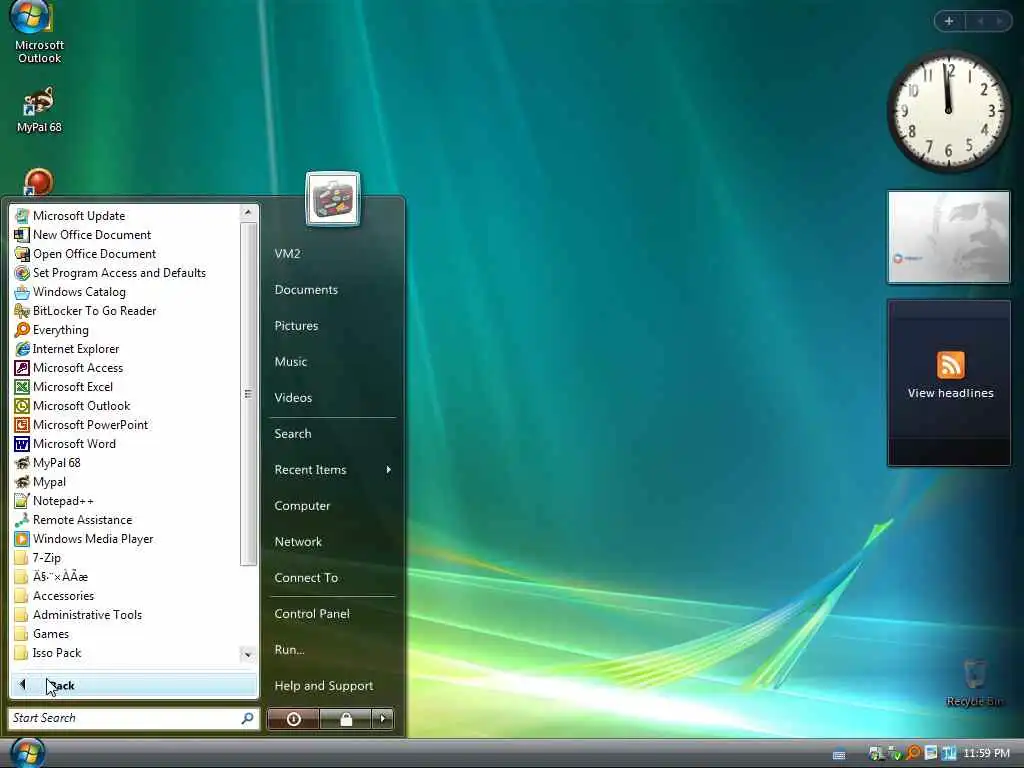
Task: Open Pictures from the Start menu
Action: coord(296,325)
